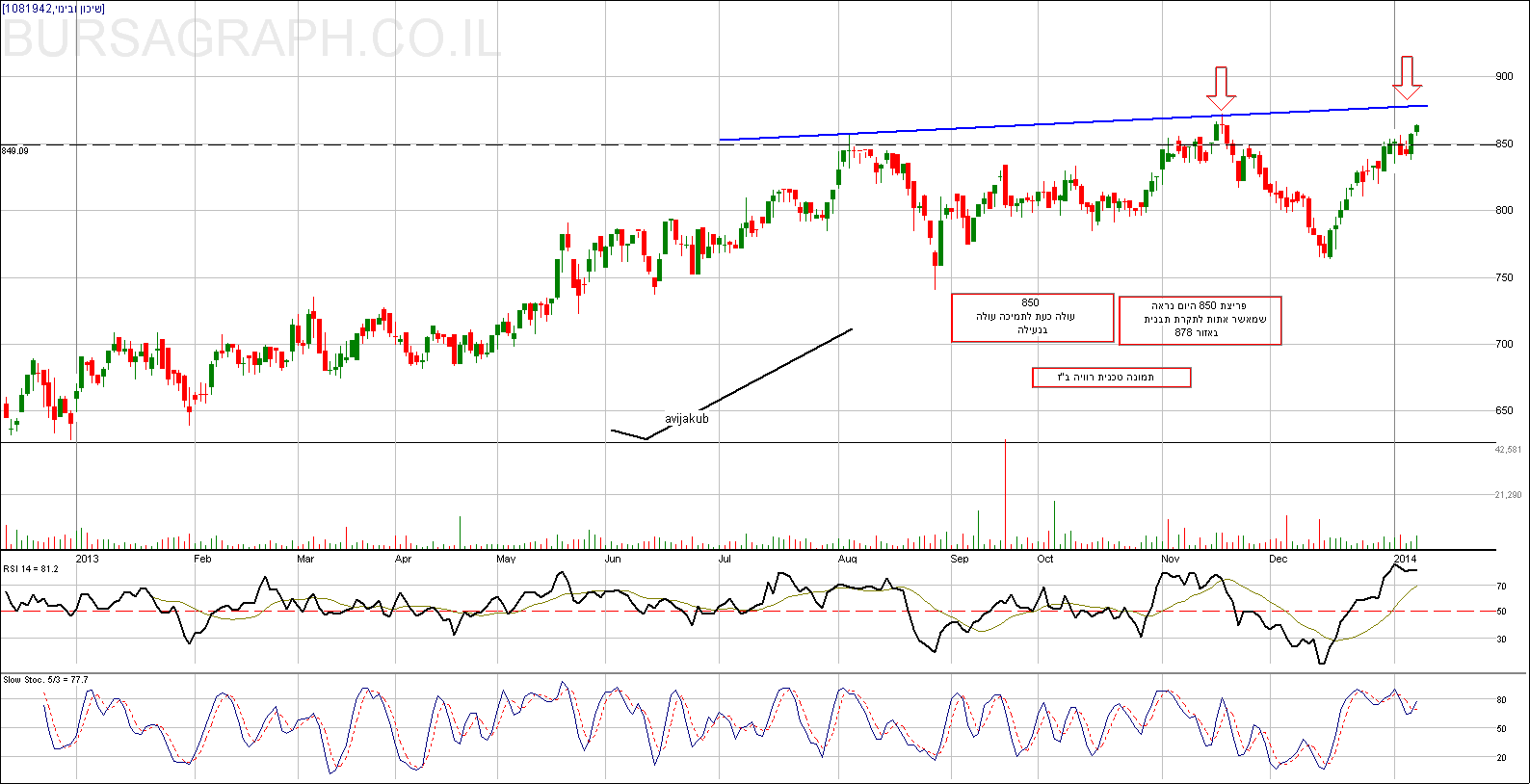Click the 900 price axis label
This screenshot has height=784, width=1530.
pyautogui.click(x=1504, y=77)
